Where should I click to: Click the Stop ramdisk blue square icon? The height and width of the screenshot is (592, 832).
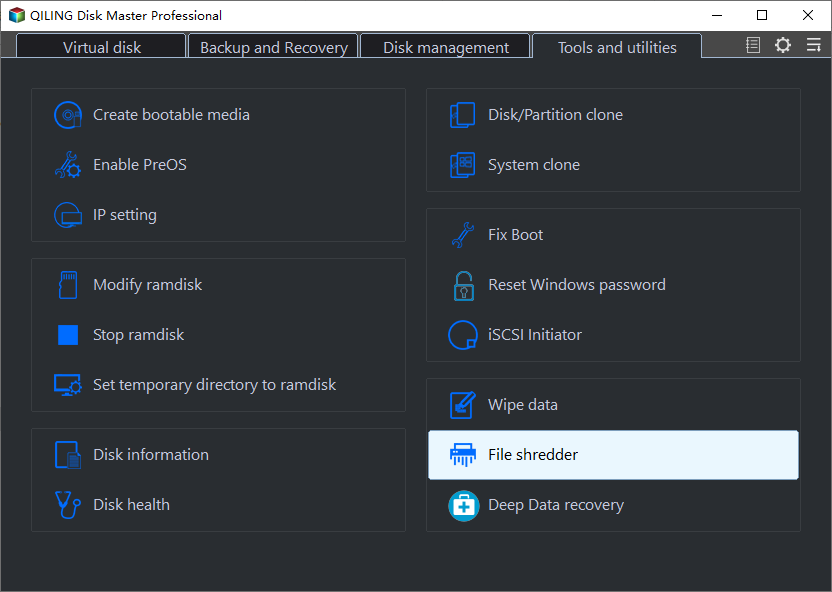click(68, 335)
